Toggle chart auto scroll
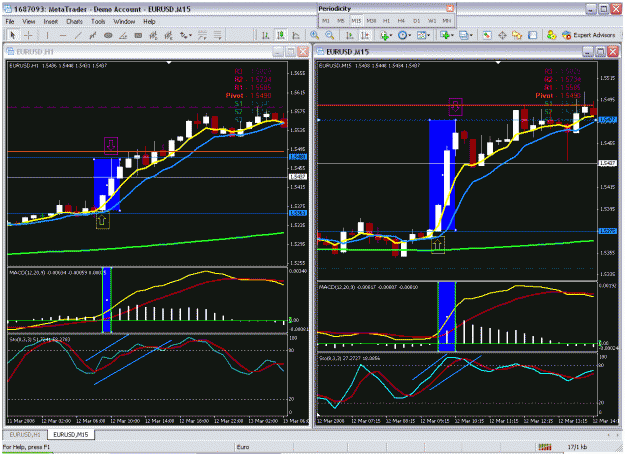 point(350,35)
